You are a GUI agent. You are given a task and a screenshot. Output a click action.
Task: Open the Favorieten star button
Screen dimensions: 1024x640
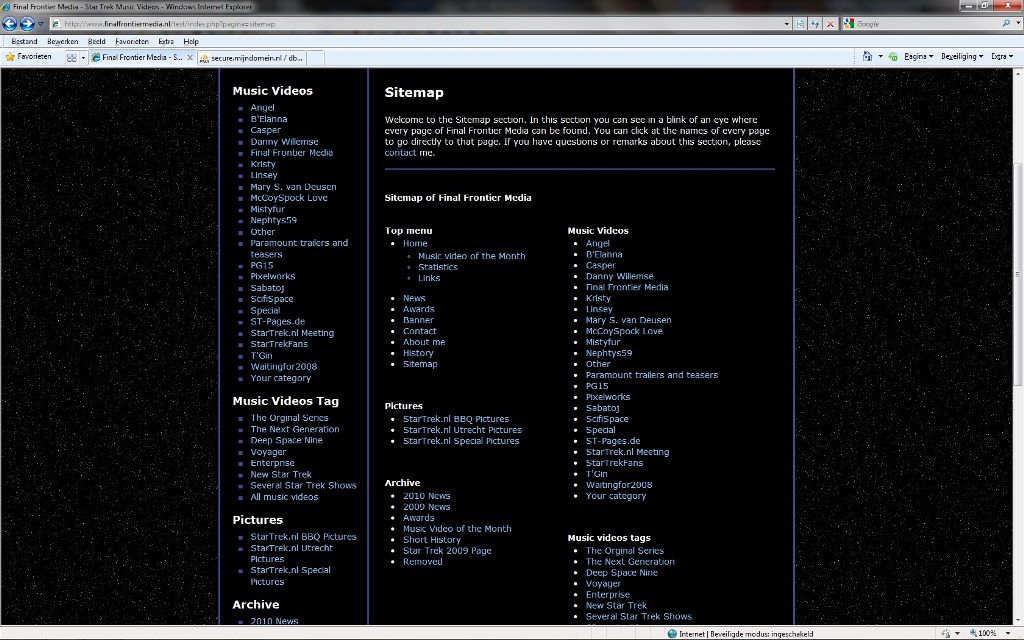(x=28, y=57)
